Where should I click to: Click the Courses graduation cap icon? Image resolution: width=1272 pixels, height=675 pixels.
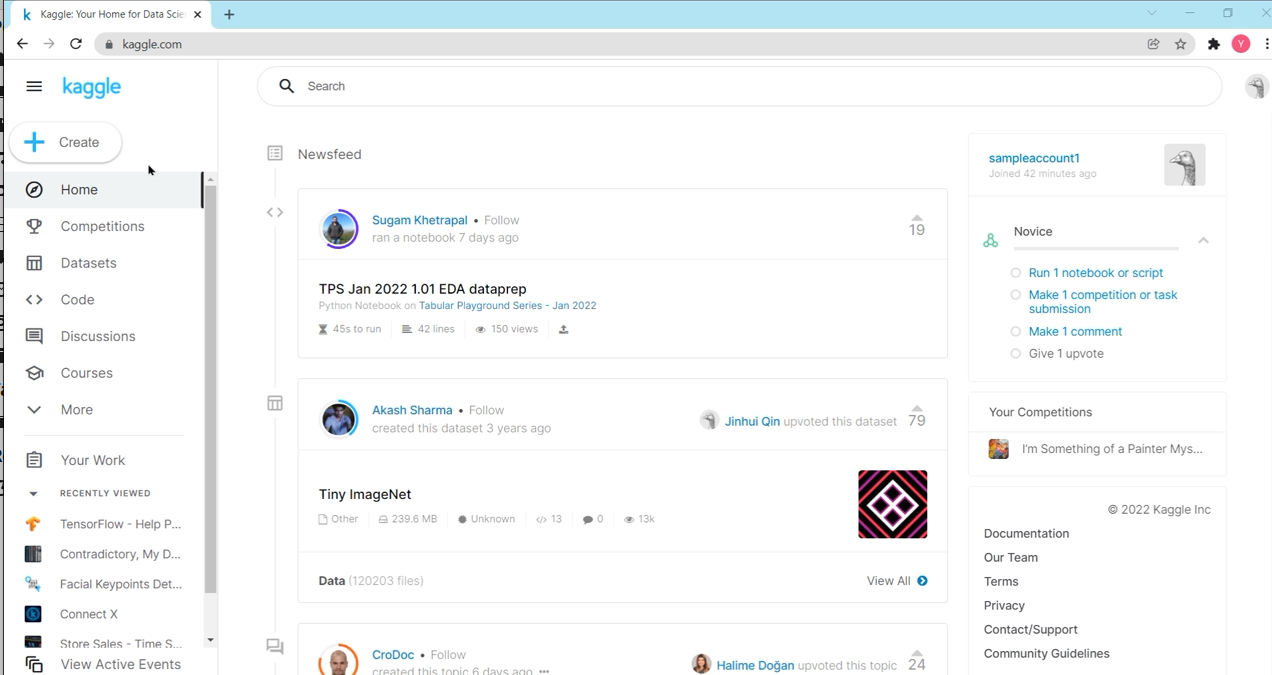point(34,373)
